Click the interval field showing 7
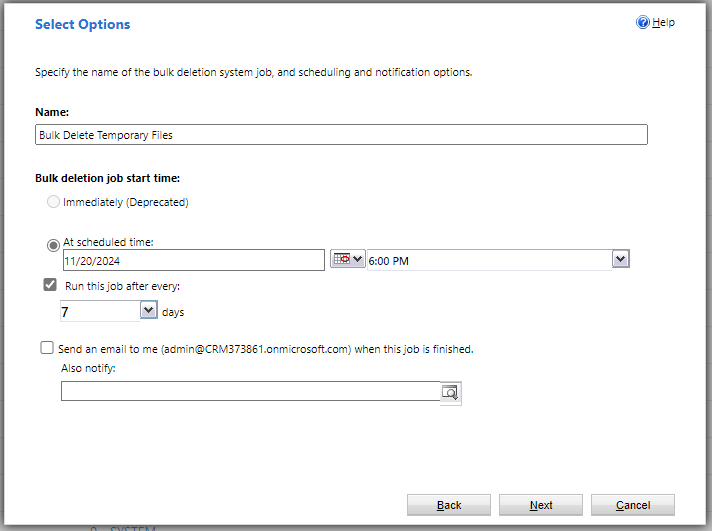 100,312
